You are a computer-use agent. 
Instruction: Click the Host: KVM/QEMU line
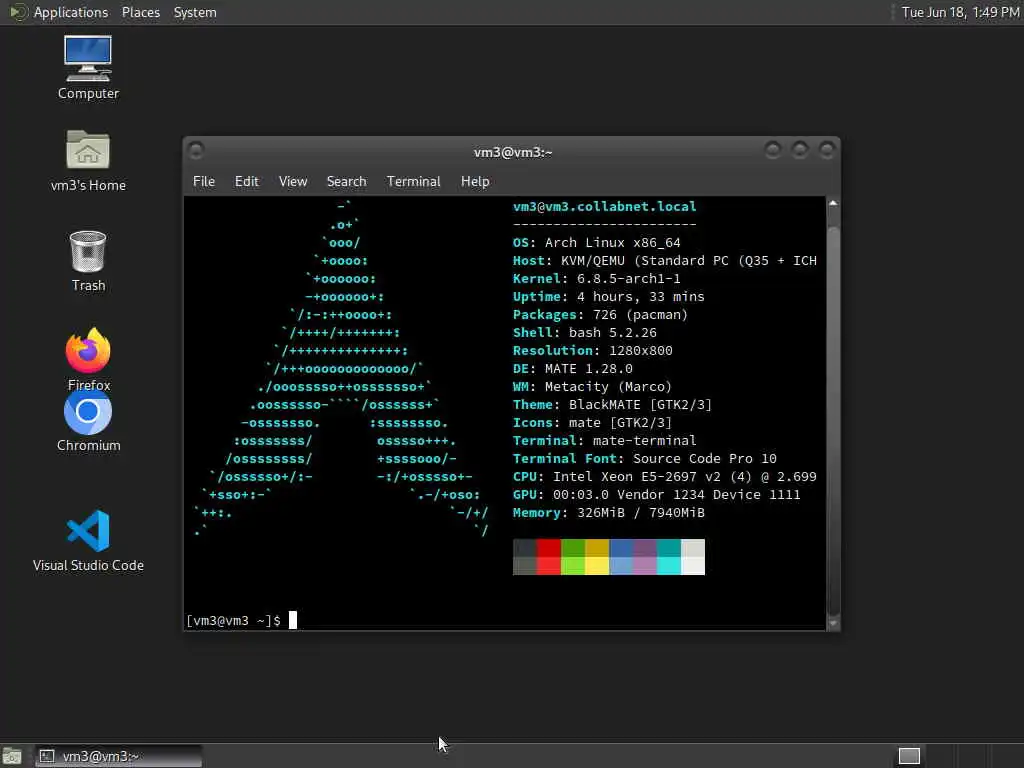click(x=665, y=261)
